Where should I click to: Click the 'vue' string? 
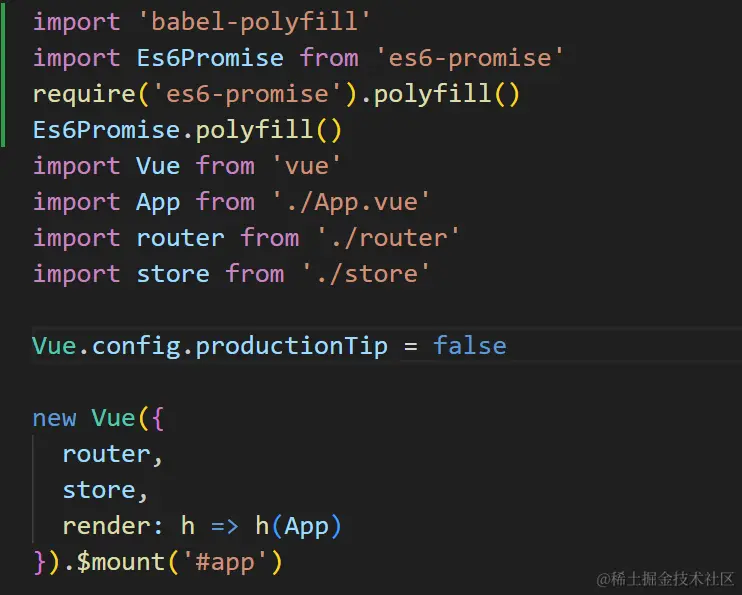tap(307, 166)
